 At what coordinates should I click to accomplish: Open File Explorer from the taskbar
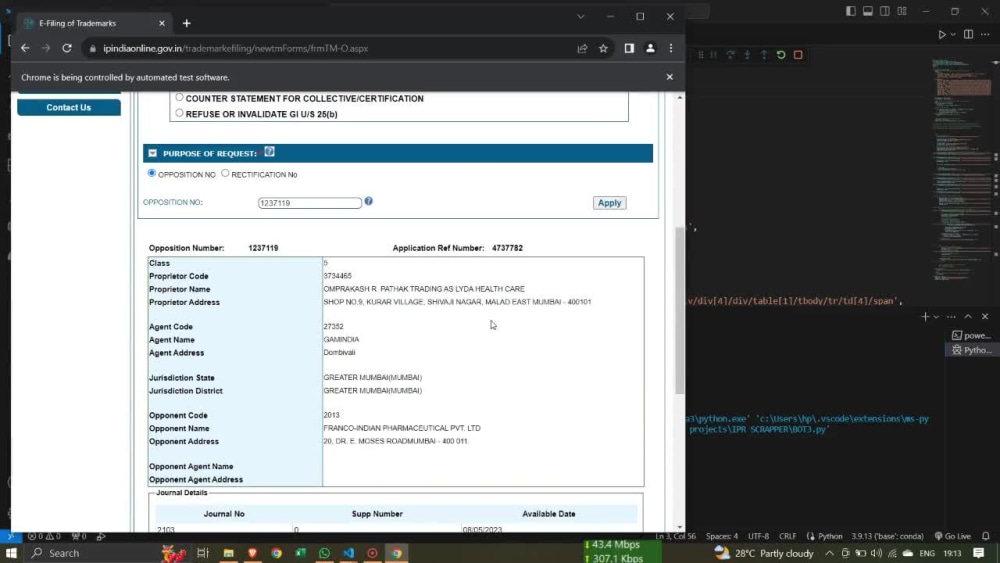click(x=228, y=553)
